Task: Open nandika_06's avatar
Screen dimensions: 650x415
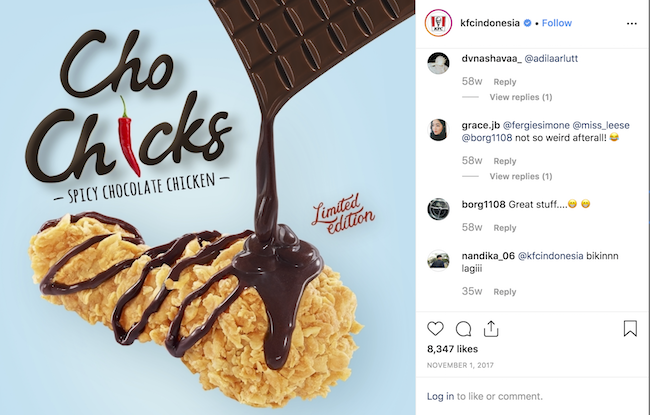Action: (438, 260)
